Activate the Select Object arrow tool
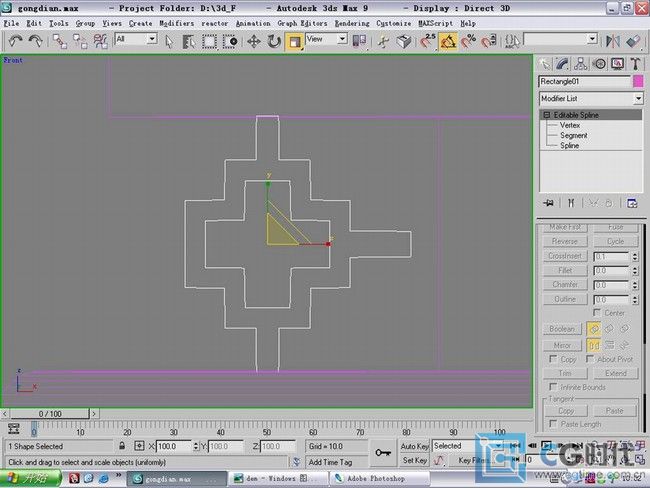The height and width of the screenshot is (488, 650). [169, 41]
